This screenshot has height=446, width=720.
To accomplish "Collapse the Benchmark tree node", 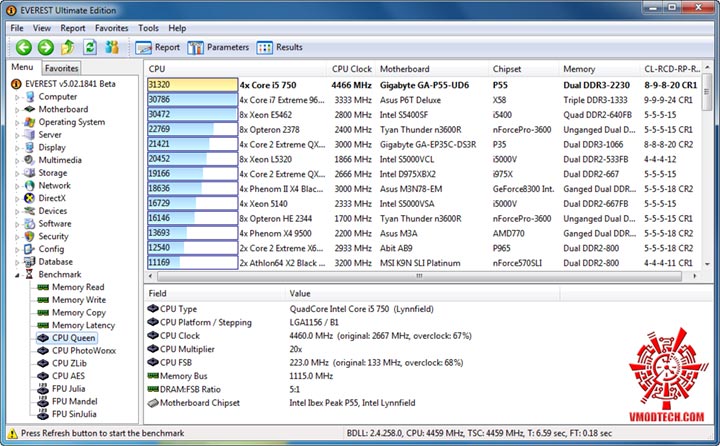I will tap(17, 275).
